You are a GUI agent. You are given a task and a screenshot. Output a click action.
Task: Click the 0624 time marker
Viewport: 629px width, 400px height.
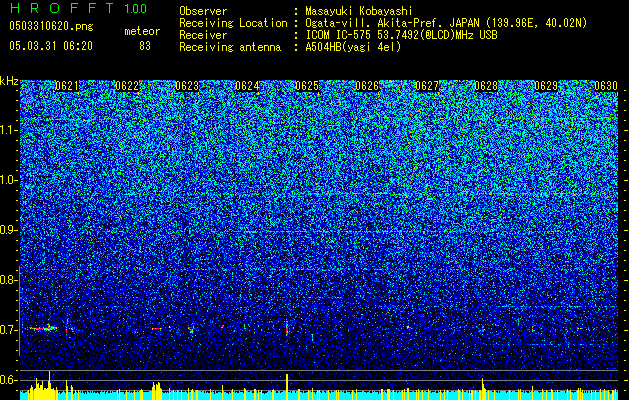click(x=247, y=86)
